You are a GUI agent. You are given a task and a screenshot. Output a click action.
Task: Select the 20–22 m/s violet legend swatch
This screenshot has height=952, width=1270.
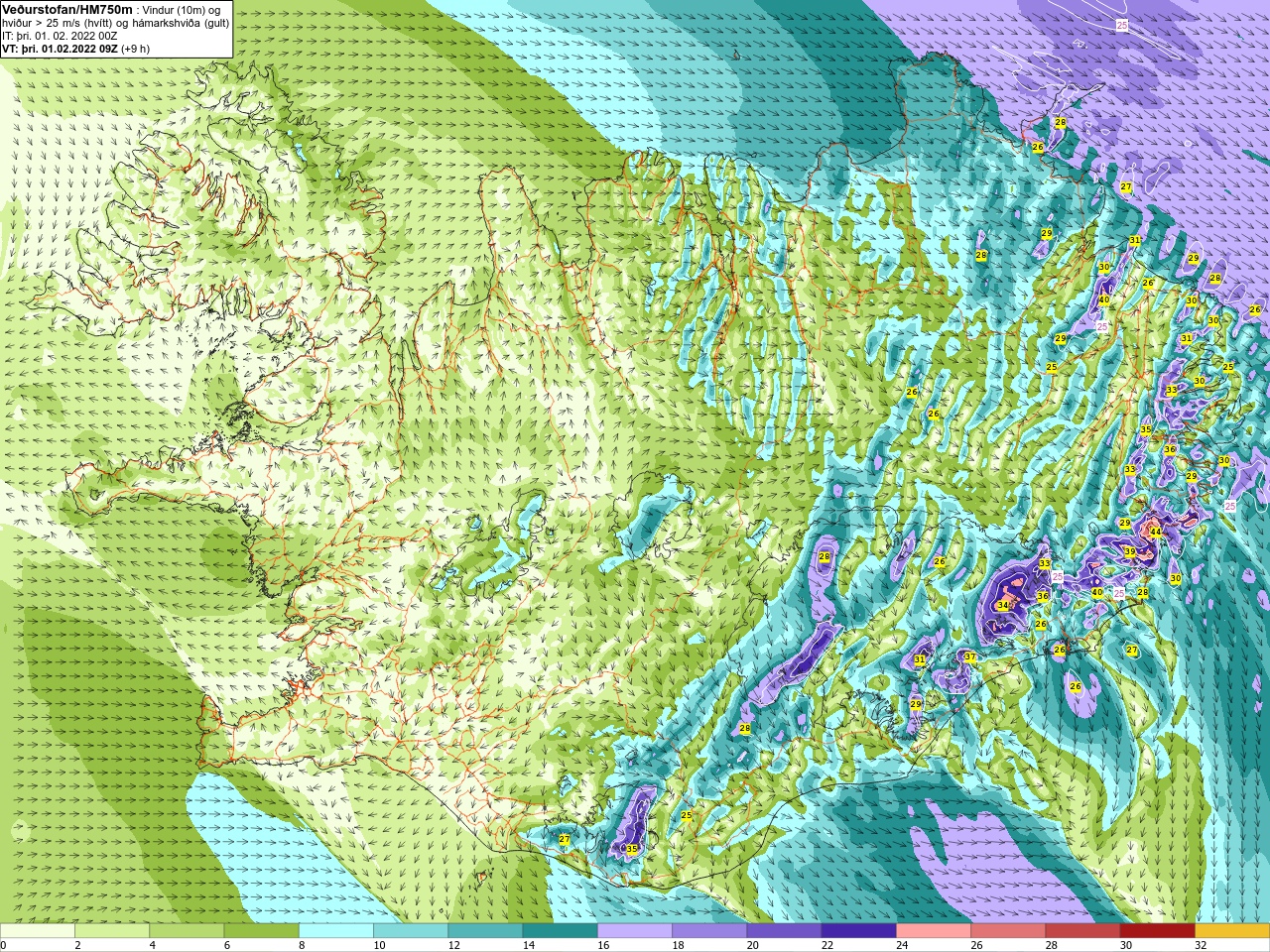coord(784,931)
